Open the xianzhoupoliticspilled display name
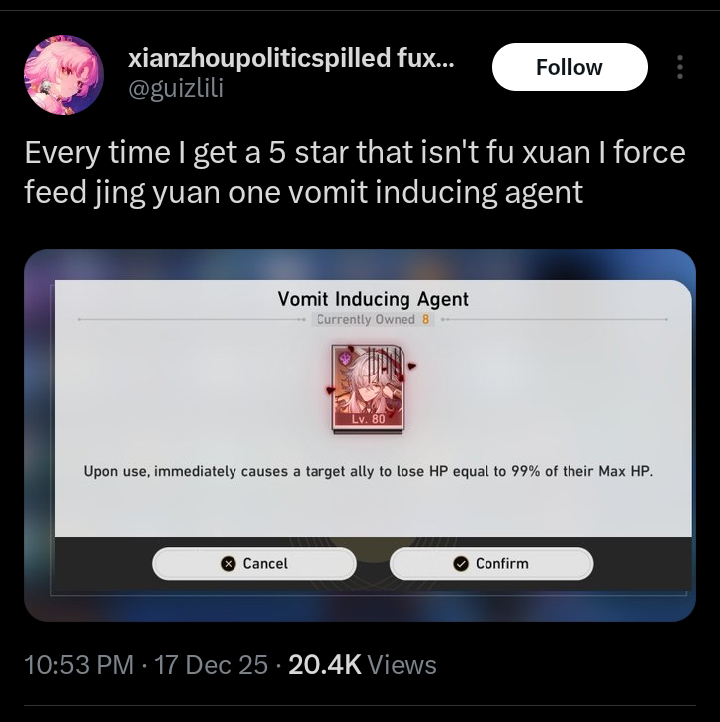 (x=291, y=58)
